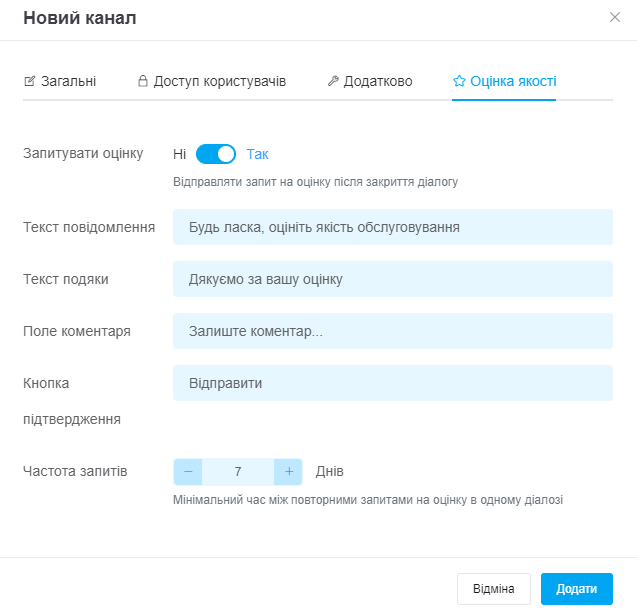
Task: Close the Новий канал dialog
Action: [615, 17]
